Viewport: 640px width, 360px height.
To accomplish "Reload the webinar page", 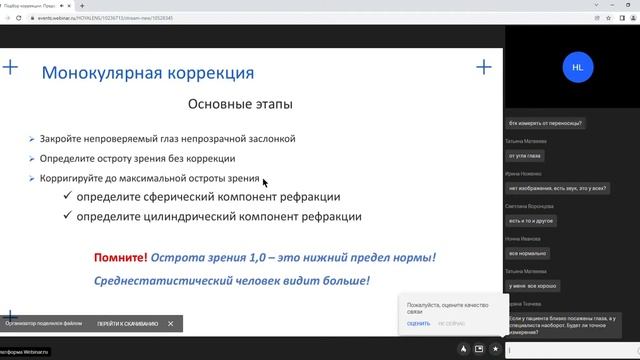I will (x=18, y=18).
